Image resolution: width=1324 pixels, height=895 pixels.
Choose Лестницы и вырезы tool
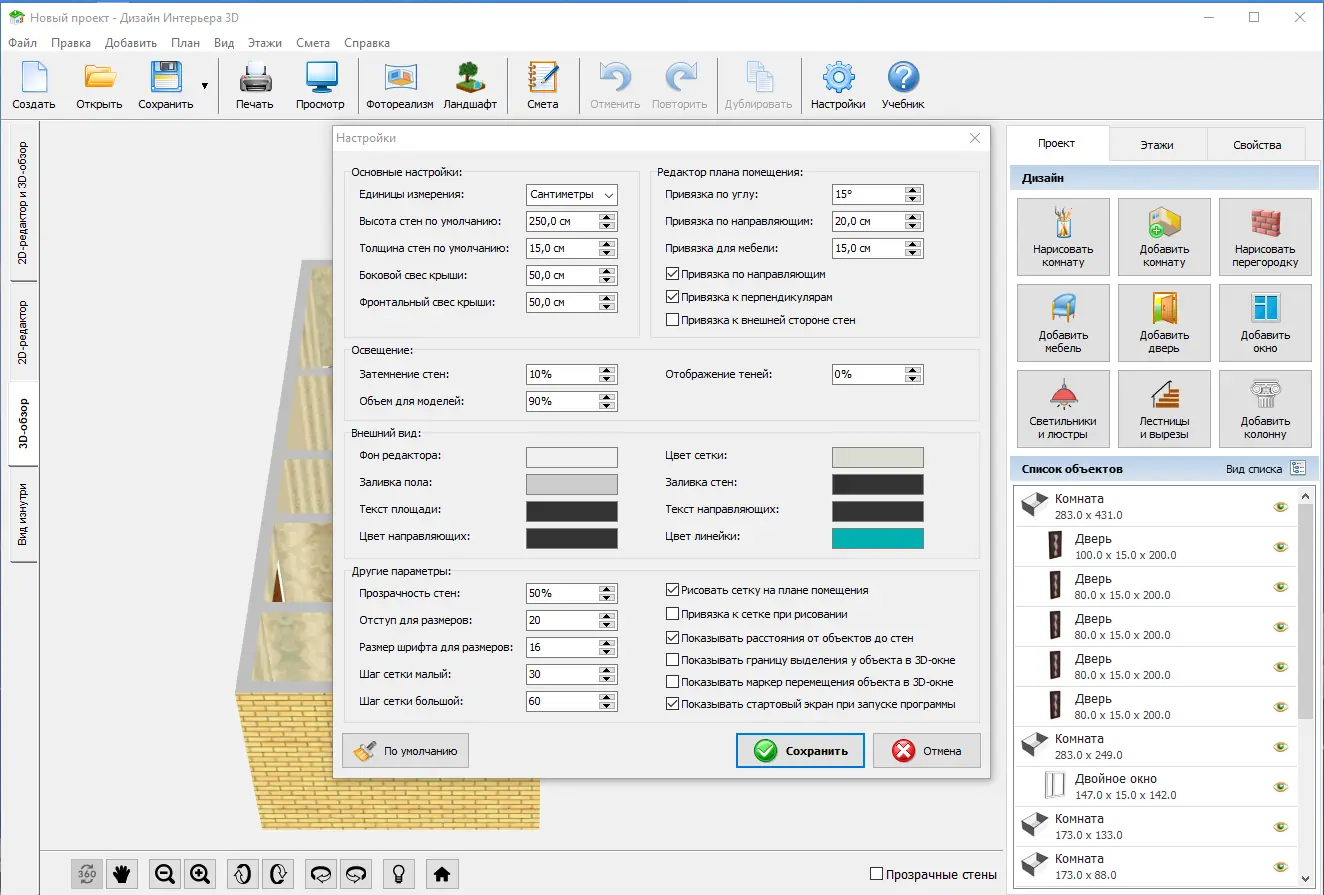point(1164,409)
